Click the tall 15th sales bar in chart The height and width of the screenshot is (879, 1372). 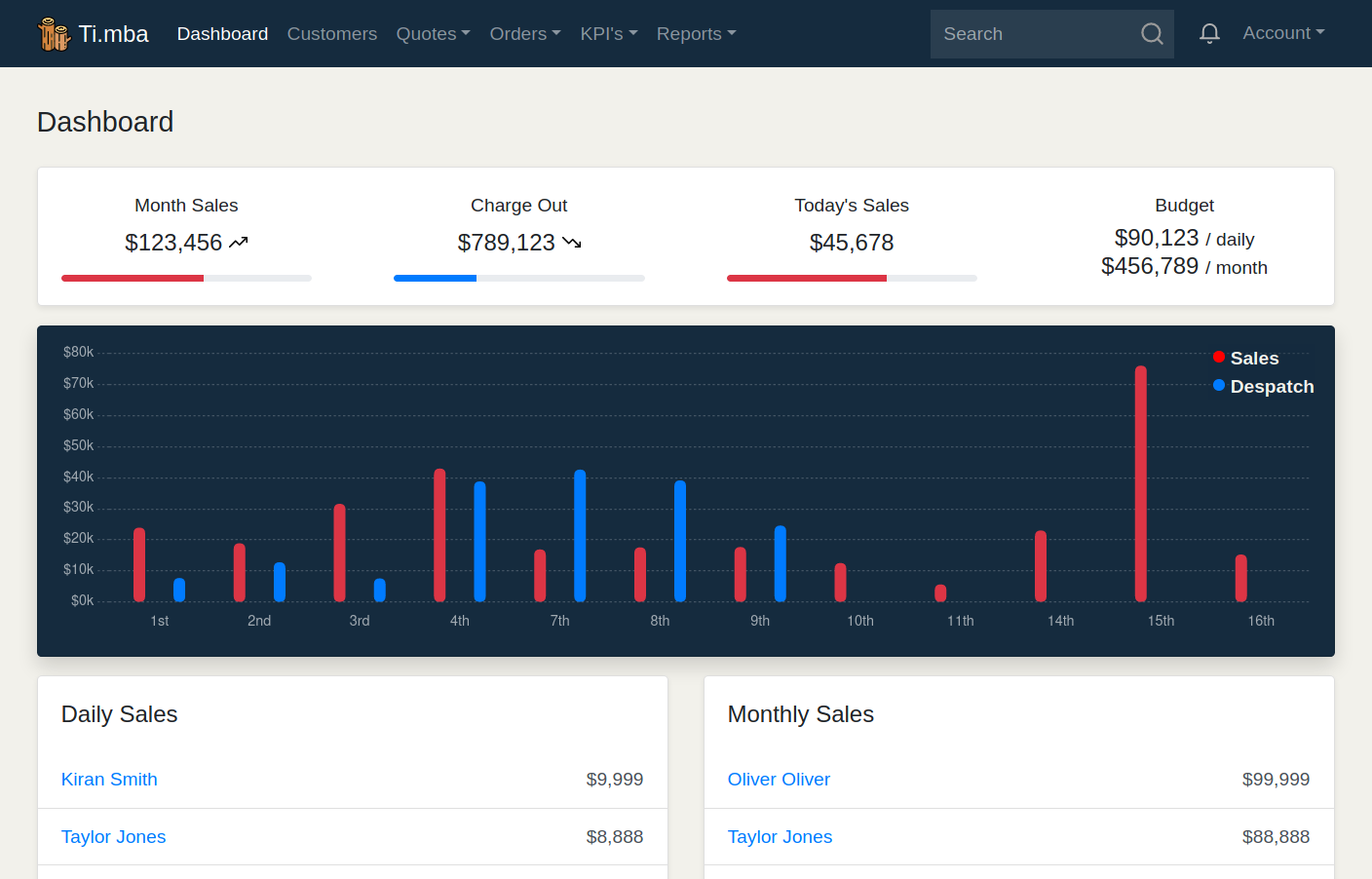(x=1140, y=483)
